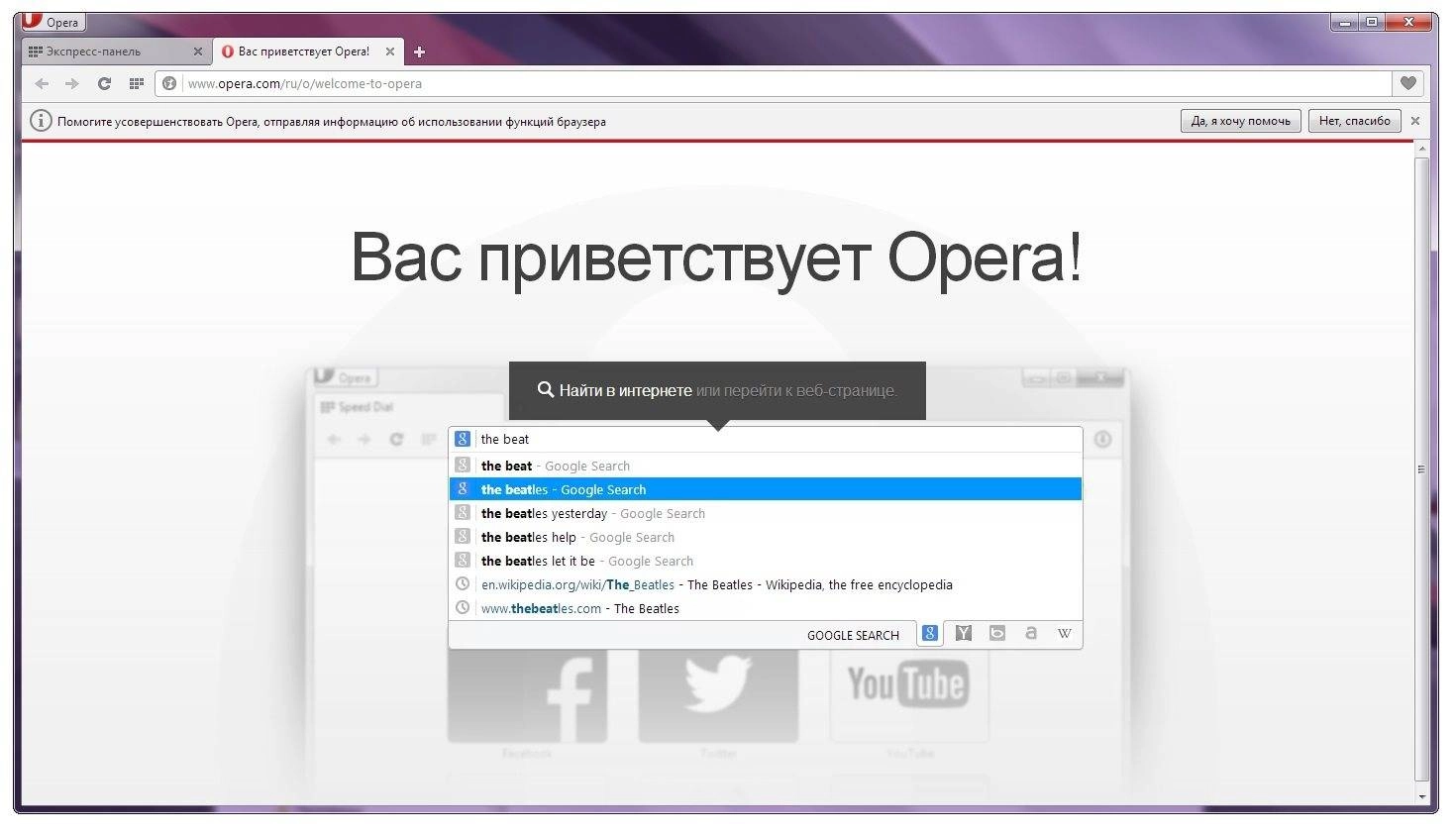Viewport: 1456px width, 833px height.
Task: Maximize the Opera window
Action: pos(1371,22)
